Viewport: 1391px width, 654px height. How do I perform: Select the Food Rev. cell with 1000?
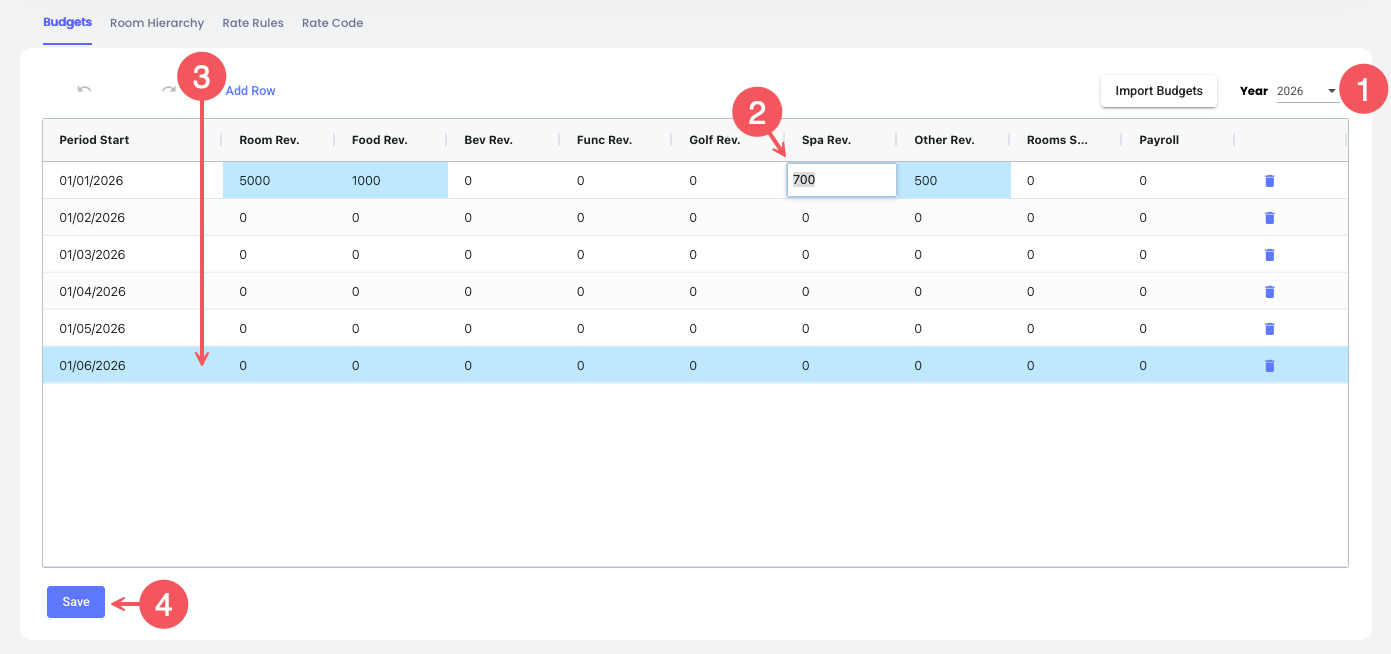[391, 181]
